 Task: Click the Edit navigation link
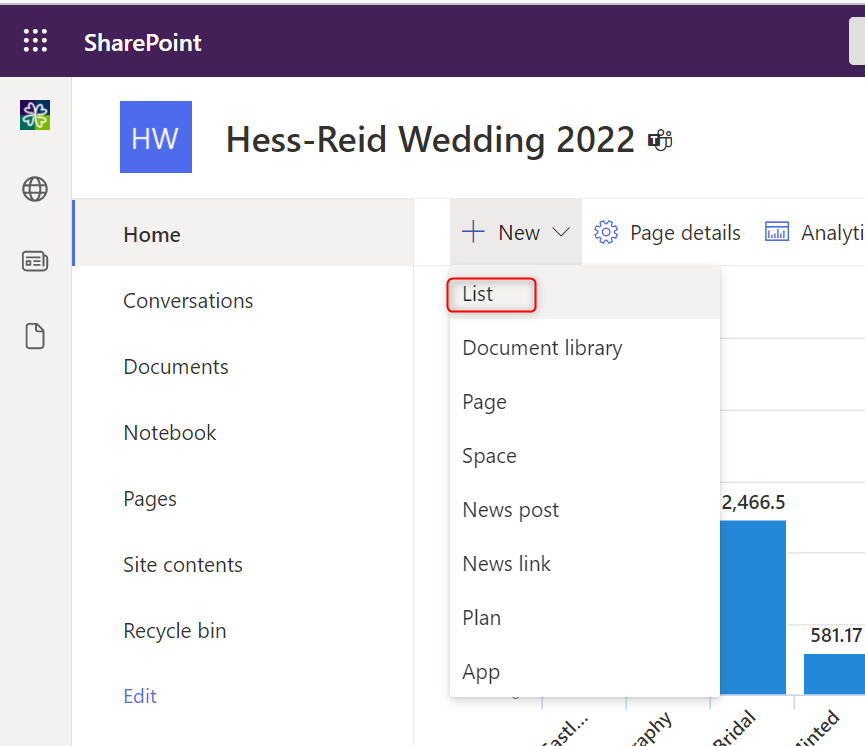140,696
